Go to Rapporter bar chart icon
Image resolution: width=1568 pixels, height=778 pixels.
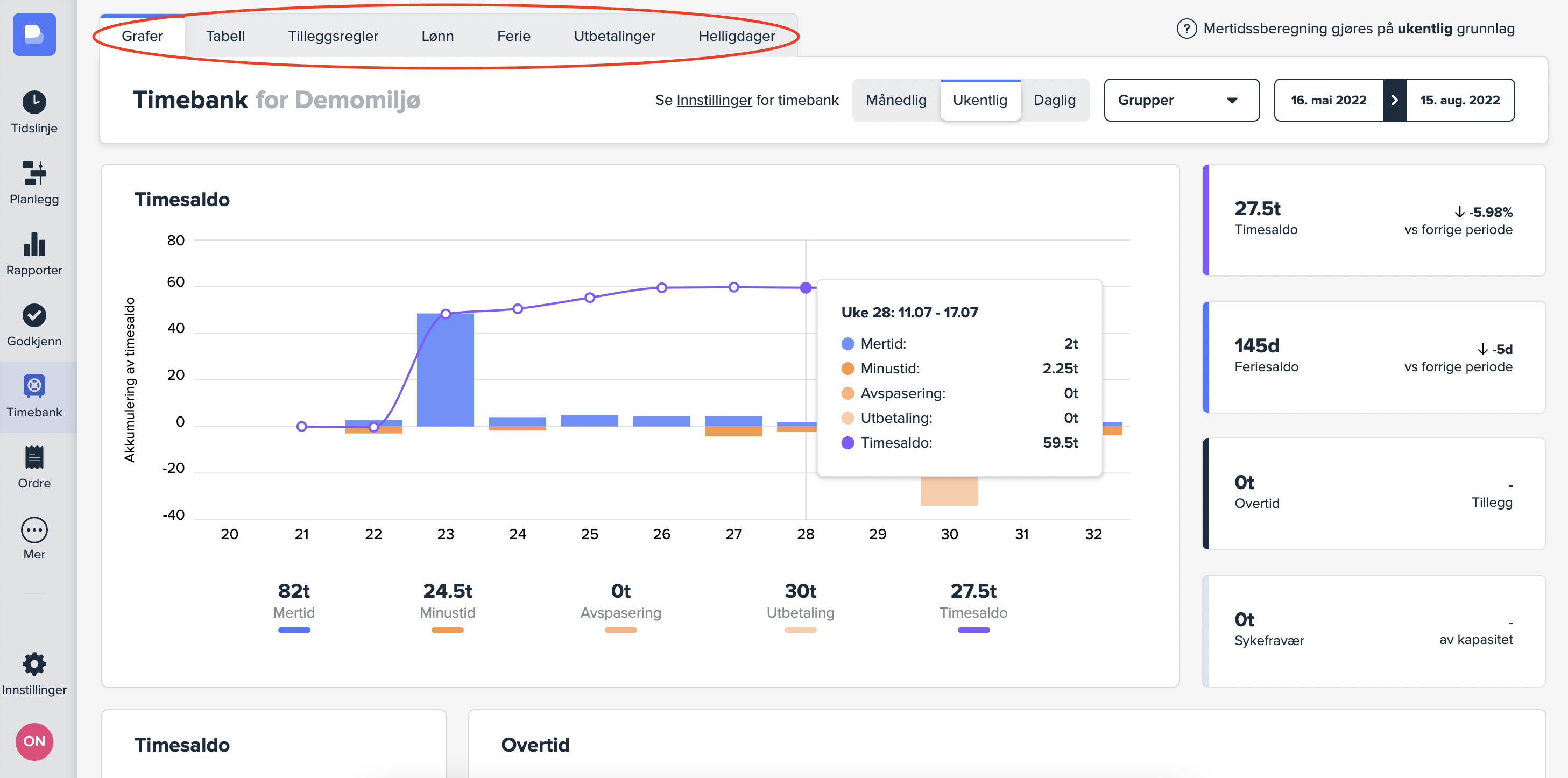34,245
